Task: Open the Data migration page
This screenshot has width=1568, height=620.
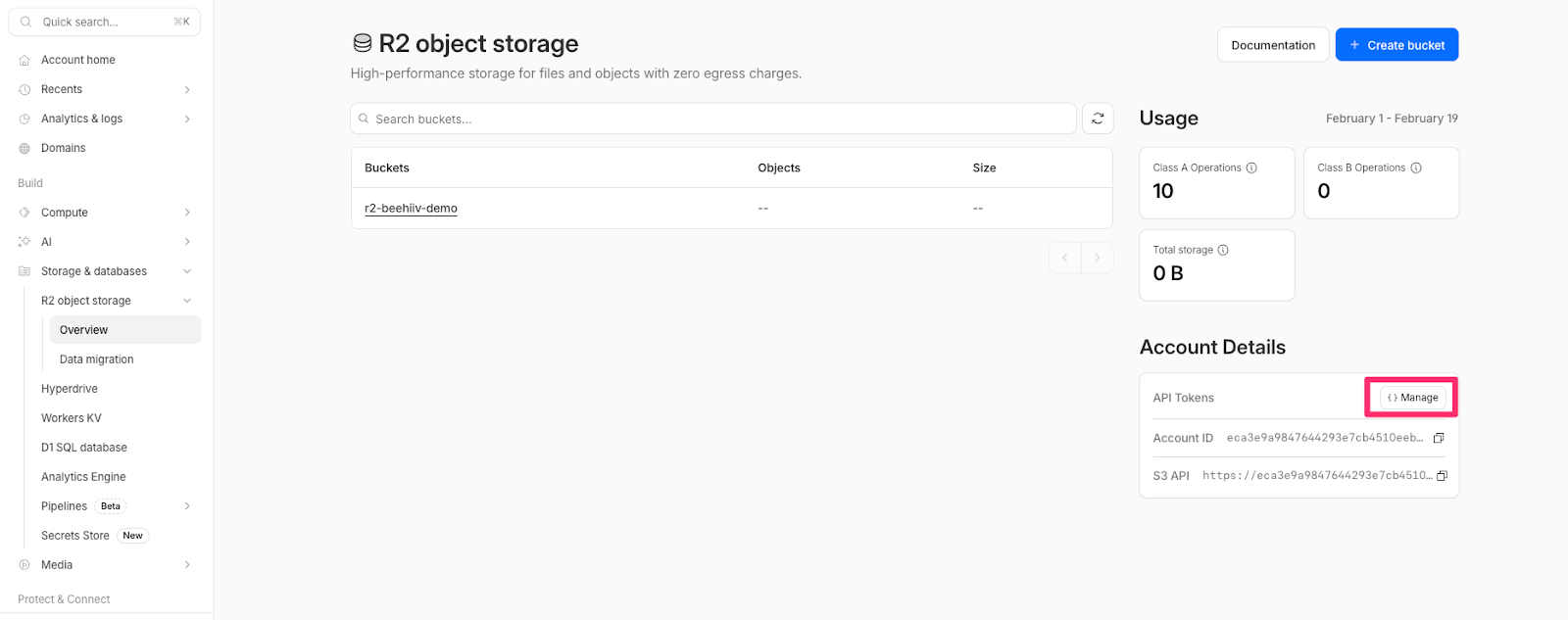Action: tap(96, 359)
